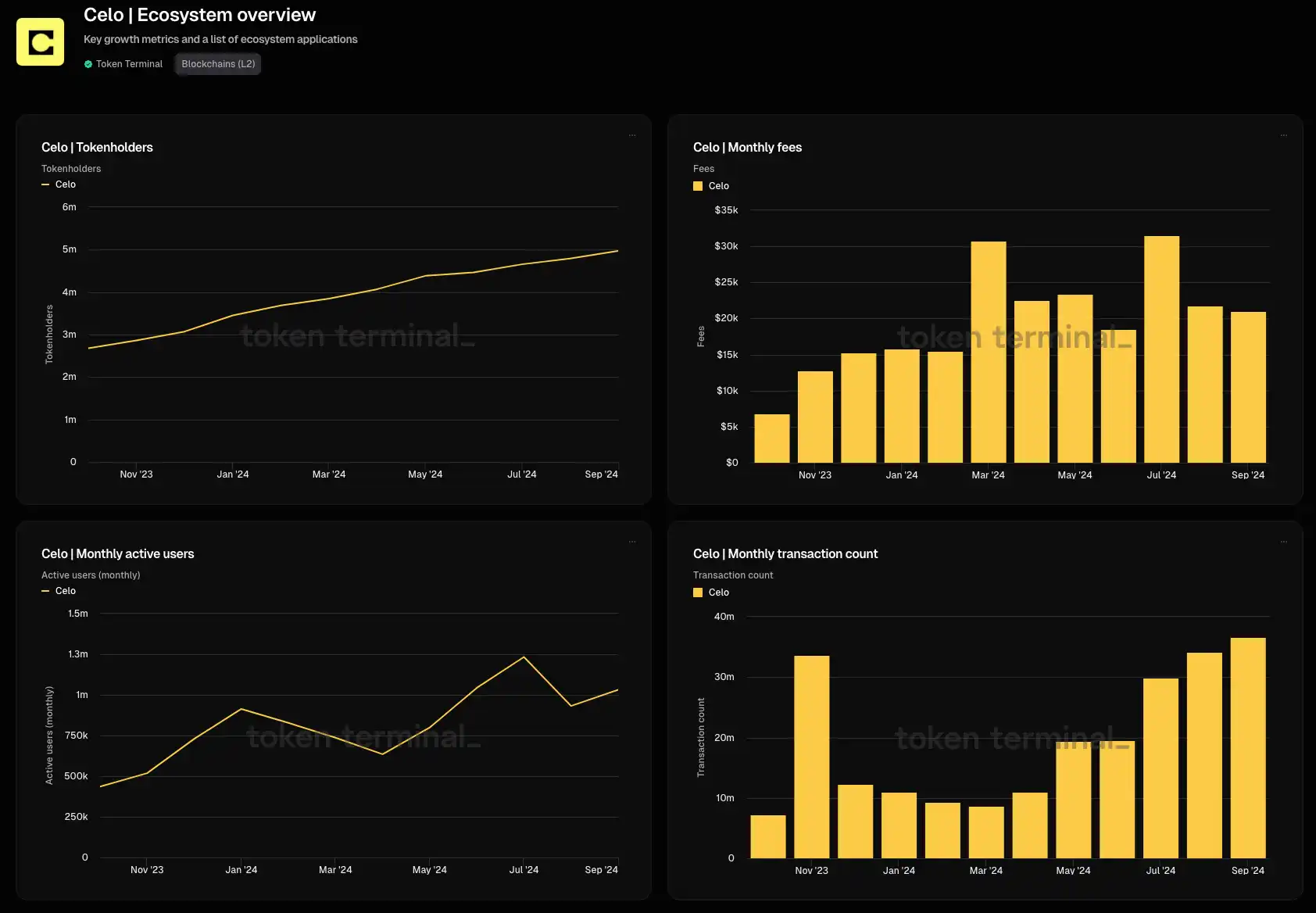
Task: Click the Nov '23 transaction count bar
Action: (811, 757)
